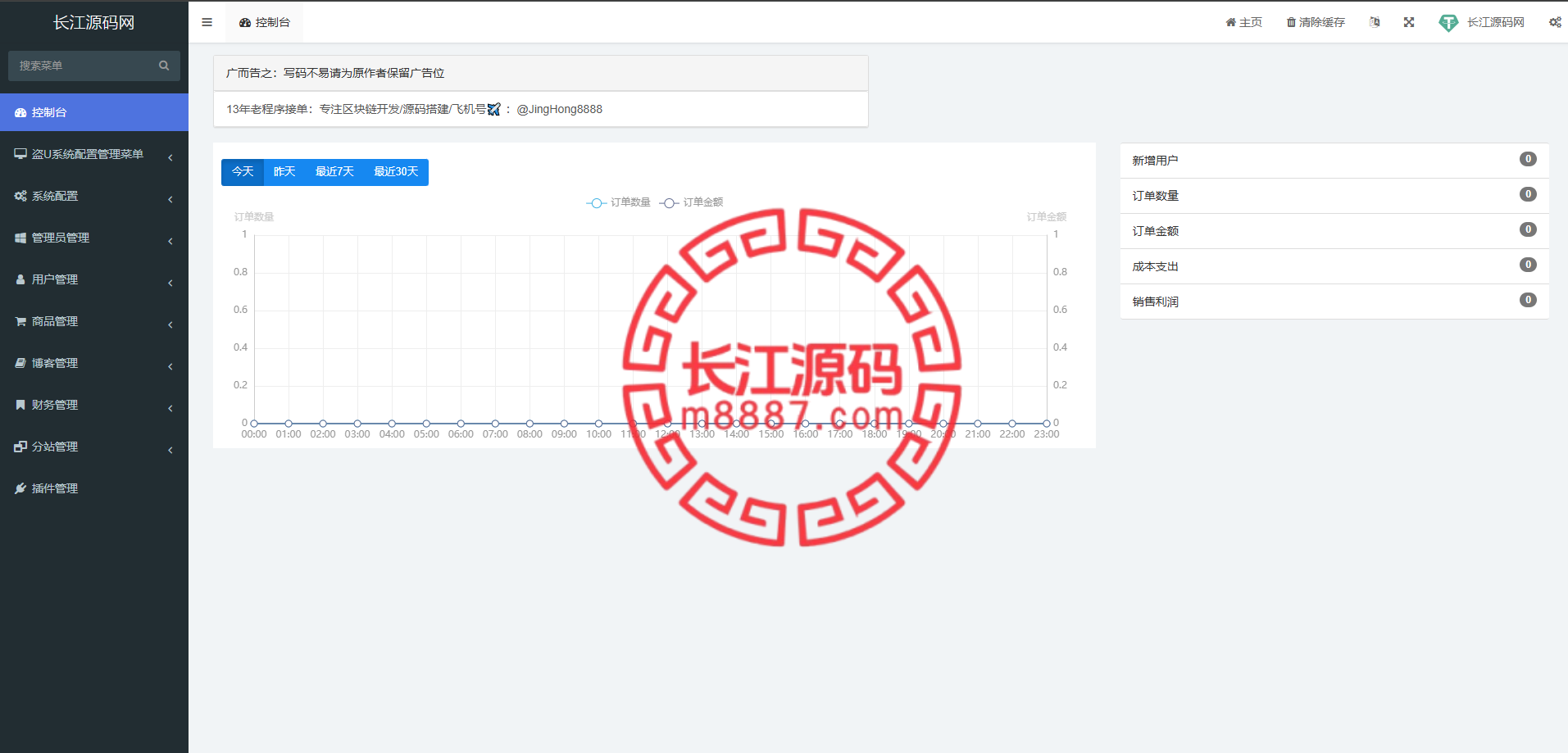The height and width of the screenshot is (753, 1568).
Task: Toggle 订单数量 series in chart legend
Action: pos(619,202)
